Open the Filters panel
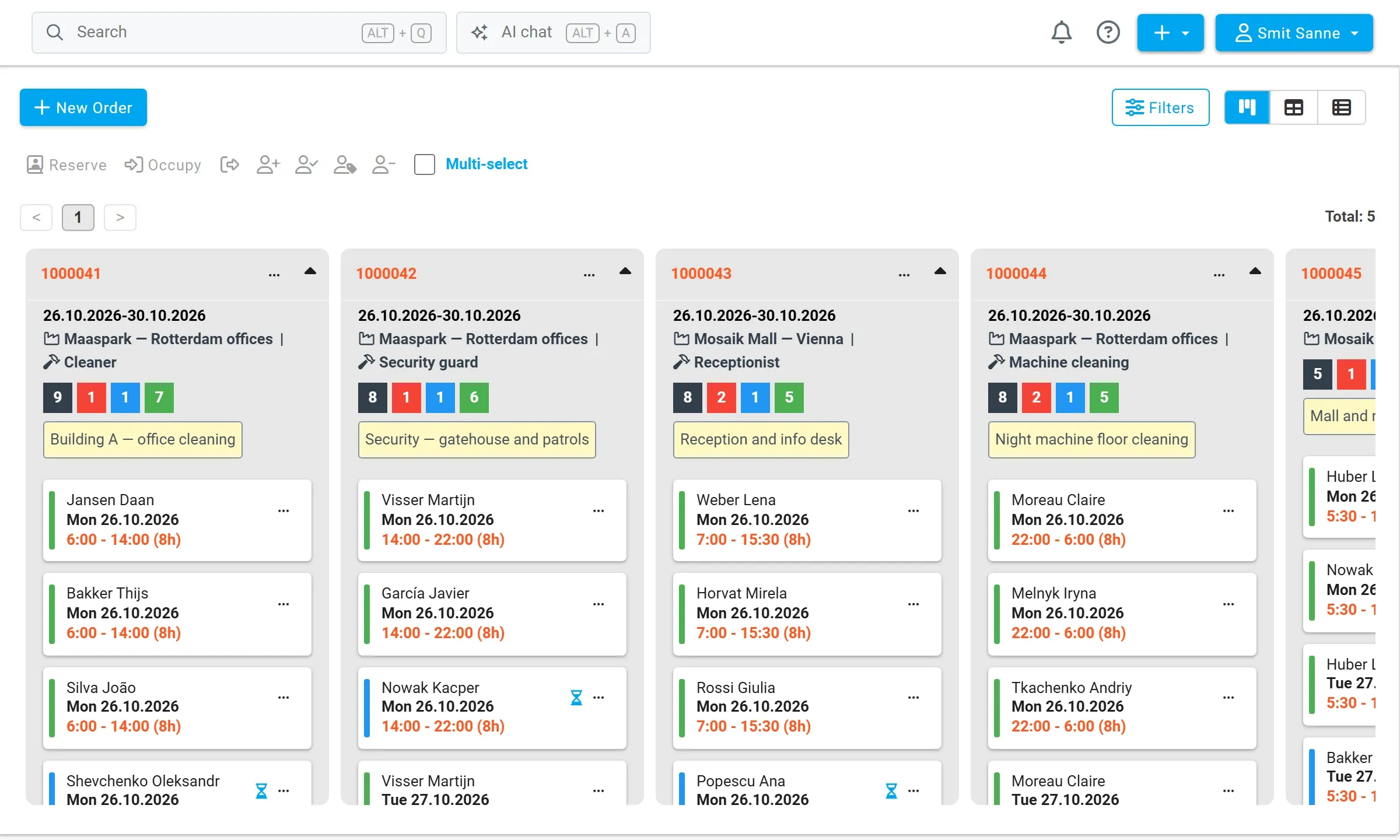The height and width of the screenshot is (840, 1400). point(1160,107)
